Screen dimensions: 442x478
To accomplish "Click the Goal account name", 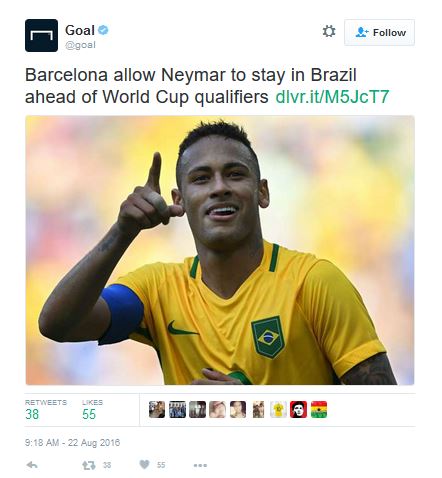I will point(80,30).
